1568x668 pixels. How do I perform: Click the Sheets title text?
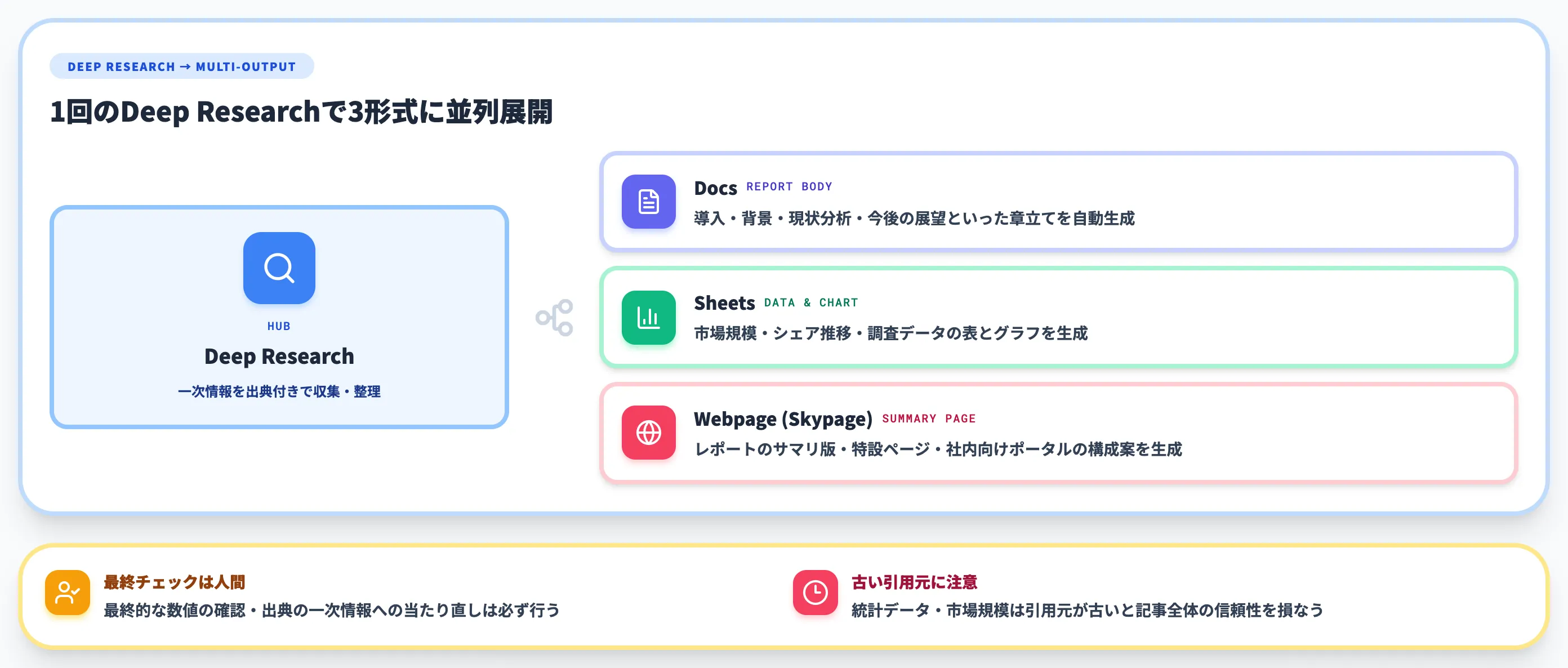coord(724,303)
